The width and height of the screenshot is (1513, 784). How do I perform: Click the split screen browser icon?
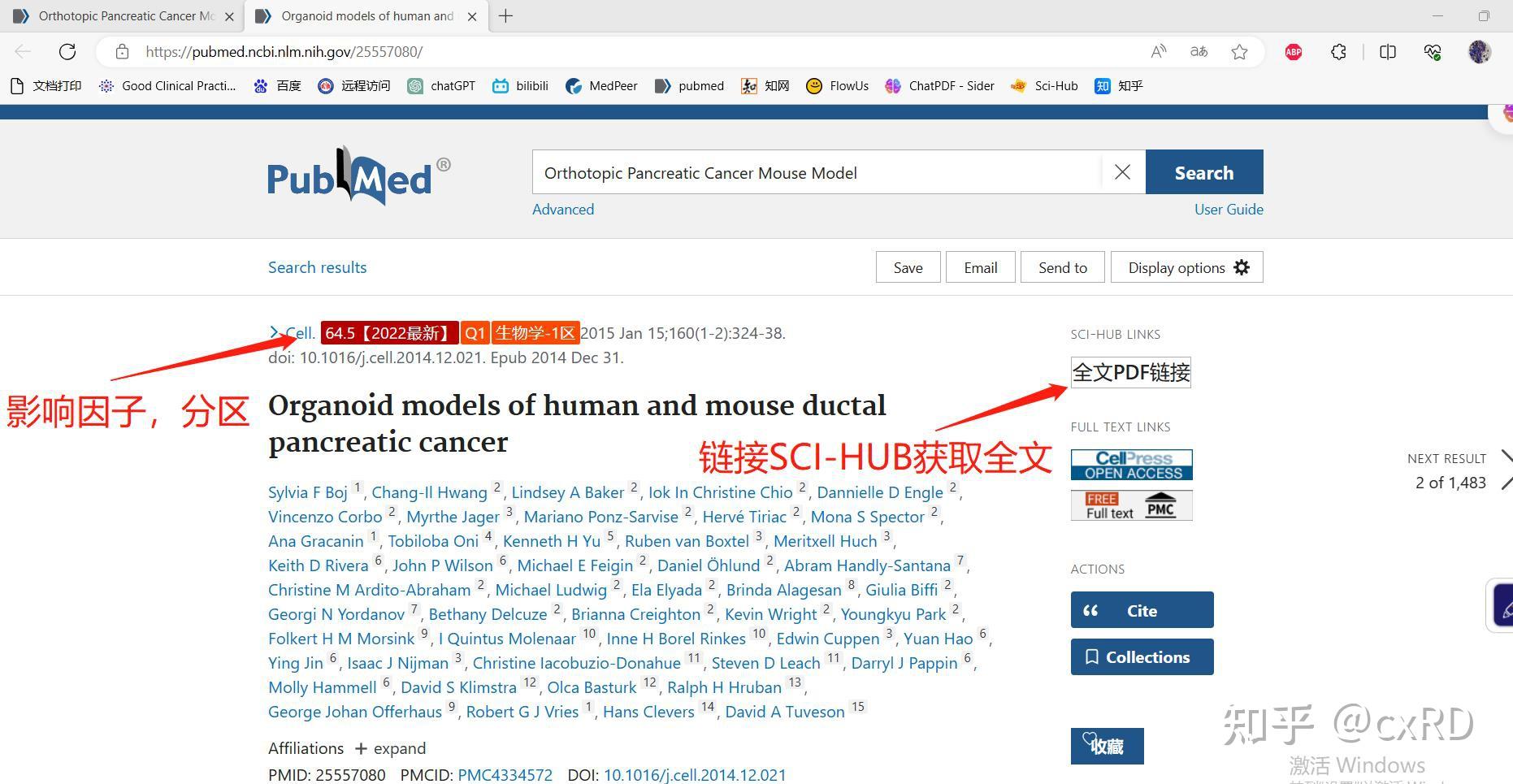point(1387,51)
